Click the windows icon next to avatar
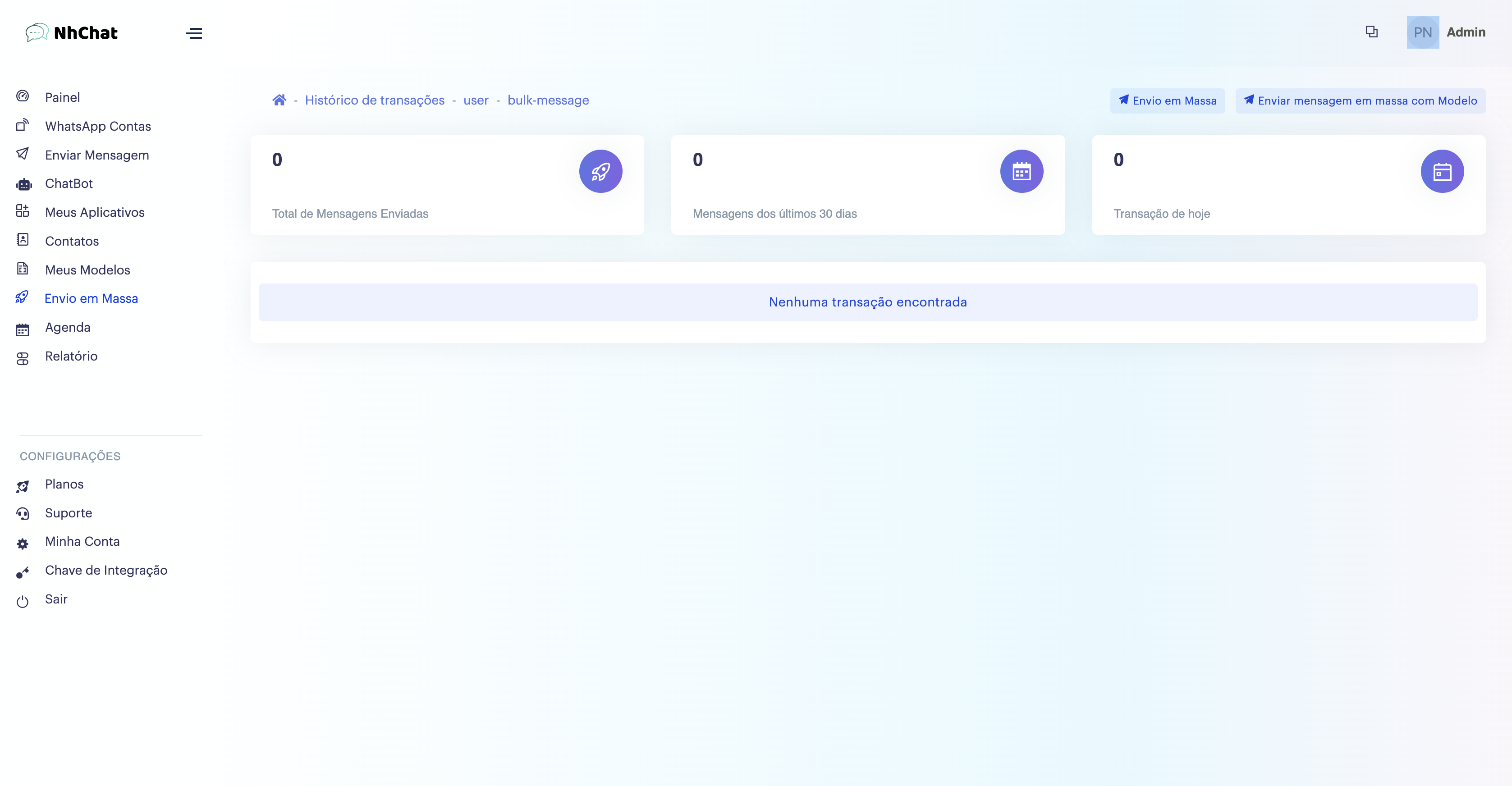The width and height of the screenshot is (1512, 786). coord(1371,32)
